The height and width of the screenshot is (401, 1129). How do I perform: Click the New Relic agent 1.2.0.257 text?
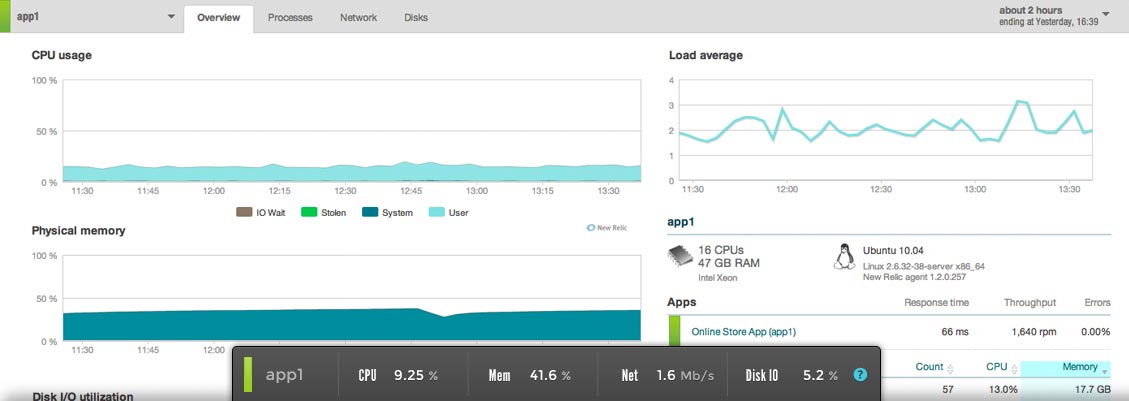pyautogui.click(x=914, y=276)
